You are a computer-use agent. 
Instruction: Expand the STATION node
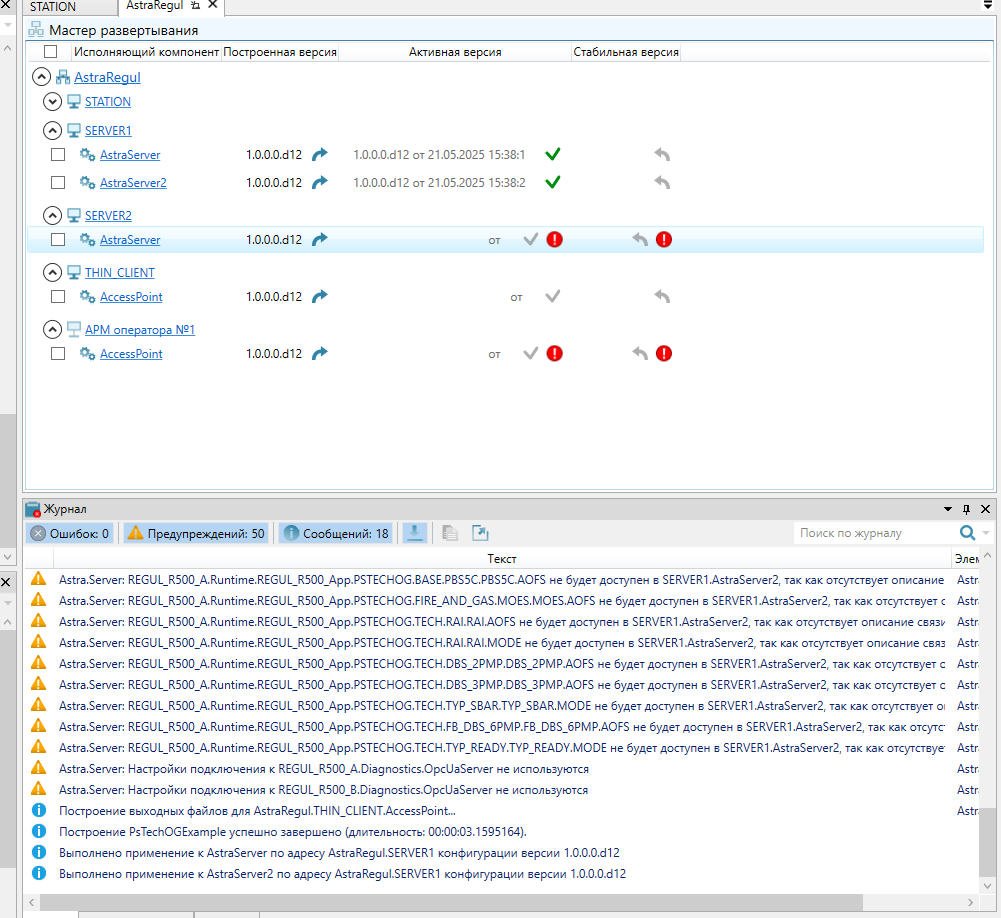52,102
